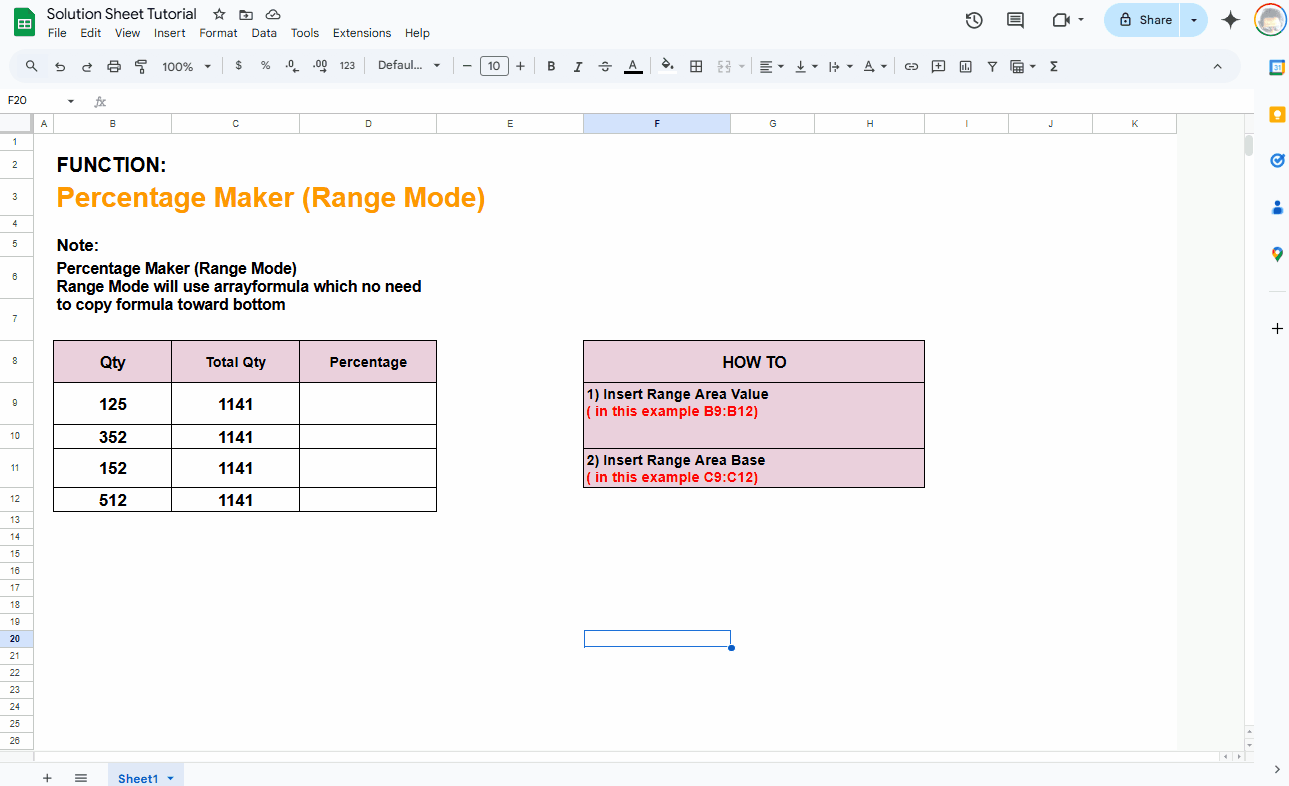Hide the menus with collapse chevron
1289x786 pixels.
(1217, 66)
